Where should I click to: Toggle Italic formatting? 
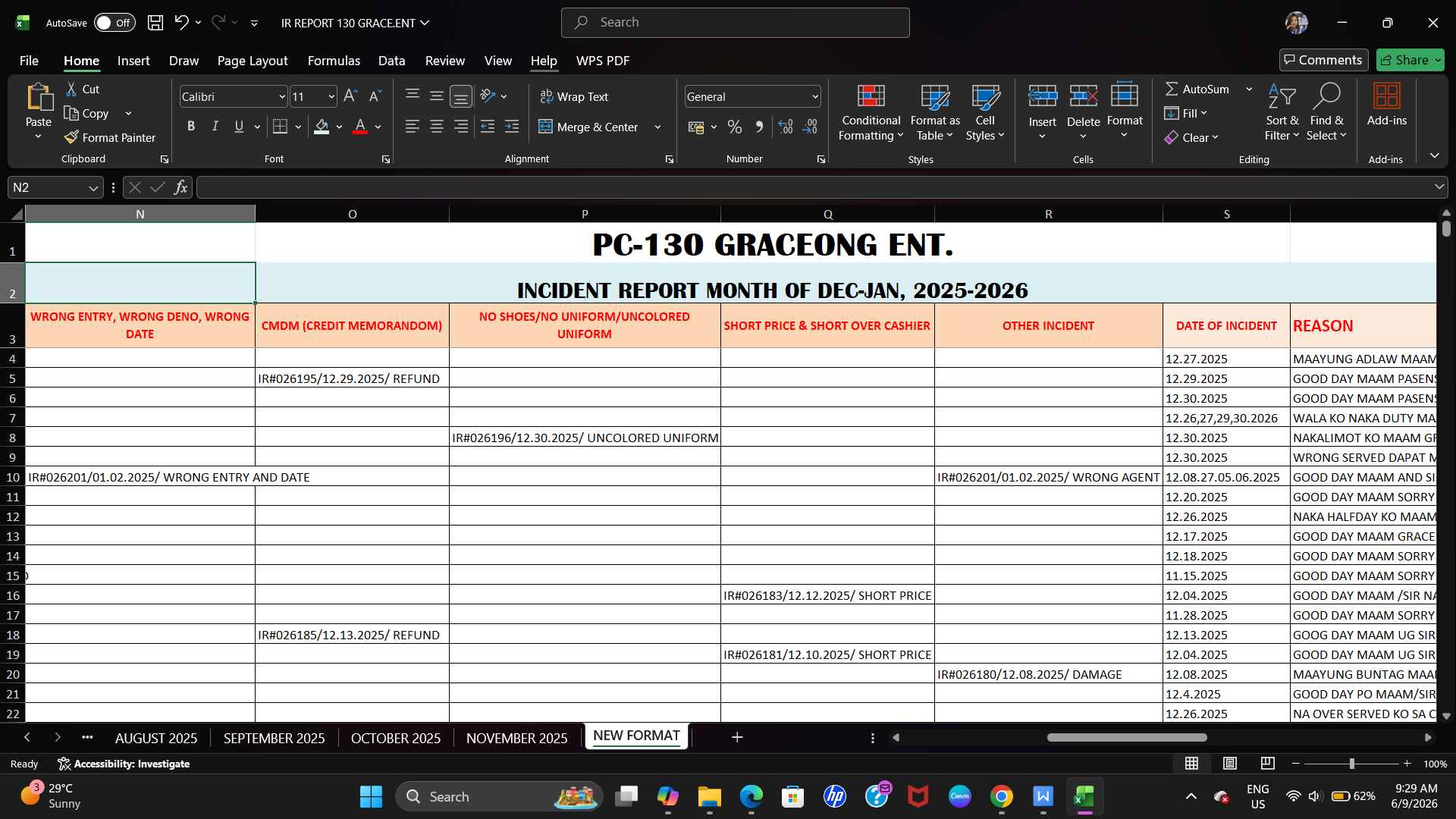point(215,127)
